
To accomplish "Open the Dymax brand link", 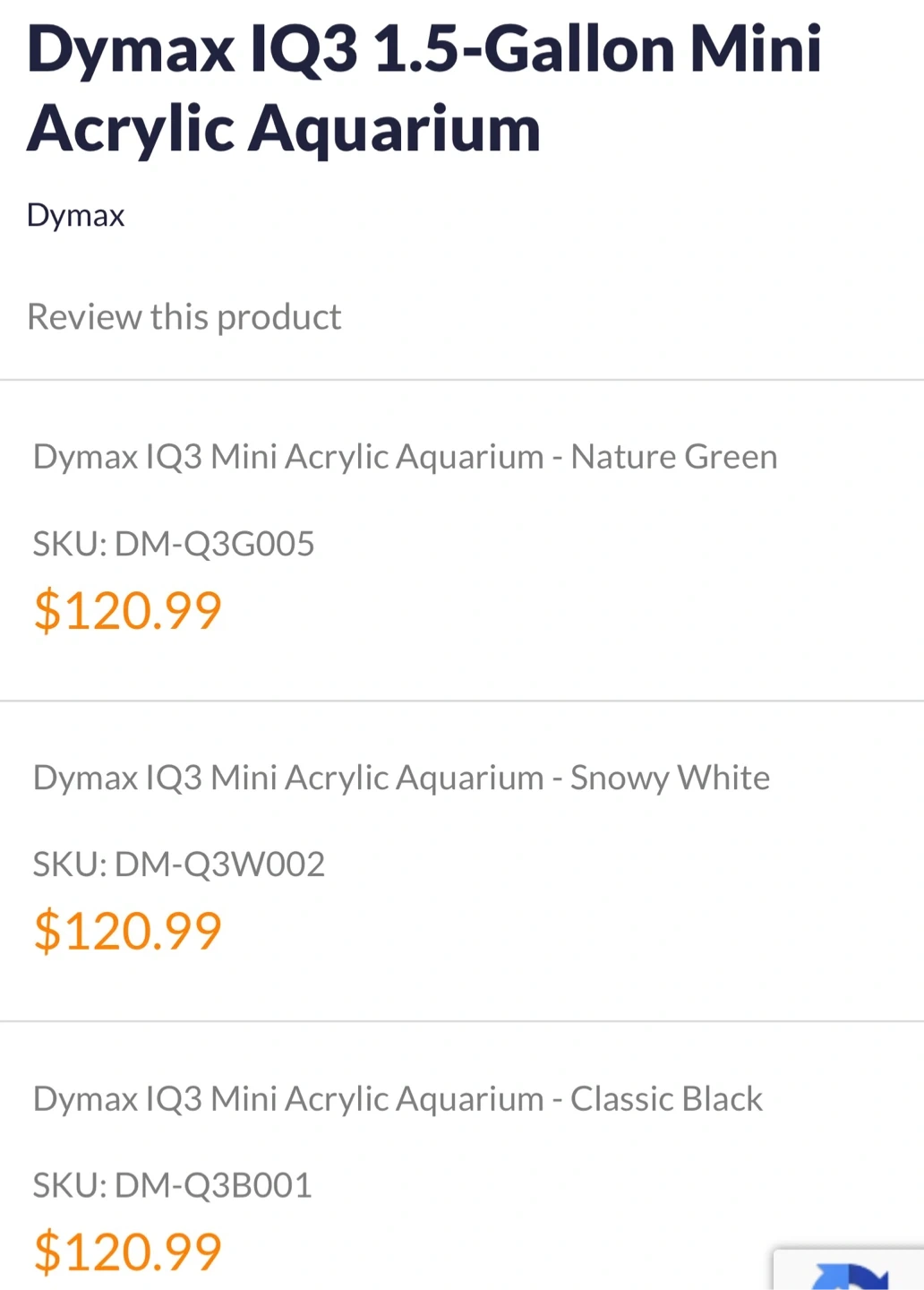I will tap(76, 216).
